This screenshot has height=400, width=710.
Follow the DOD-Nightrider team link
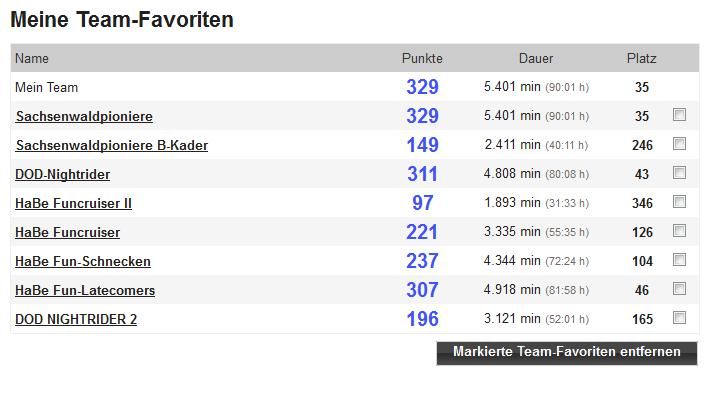[63, 175]
